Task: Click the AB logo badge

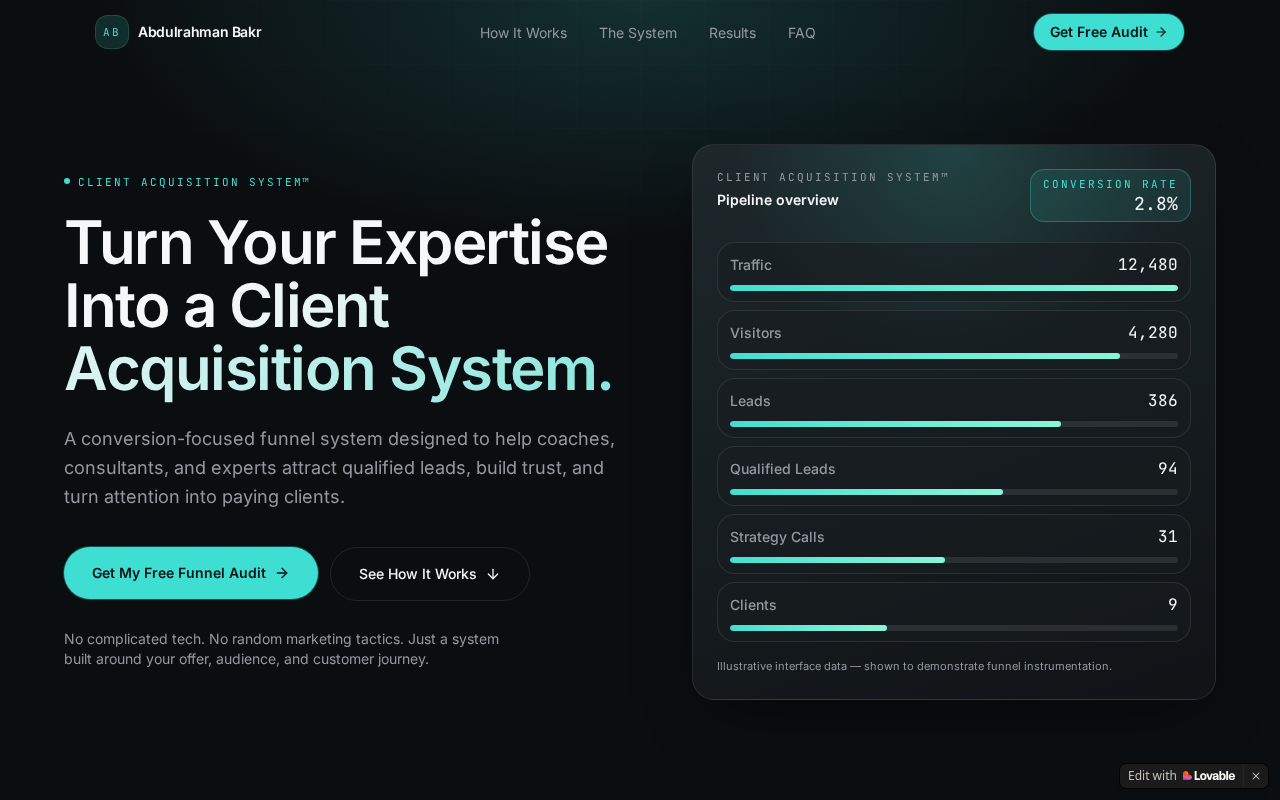Action: (112, 32)
